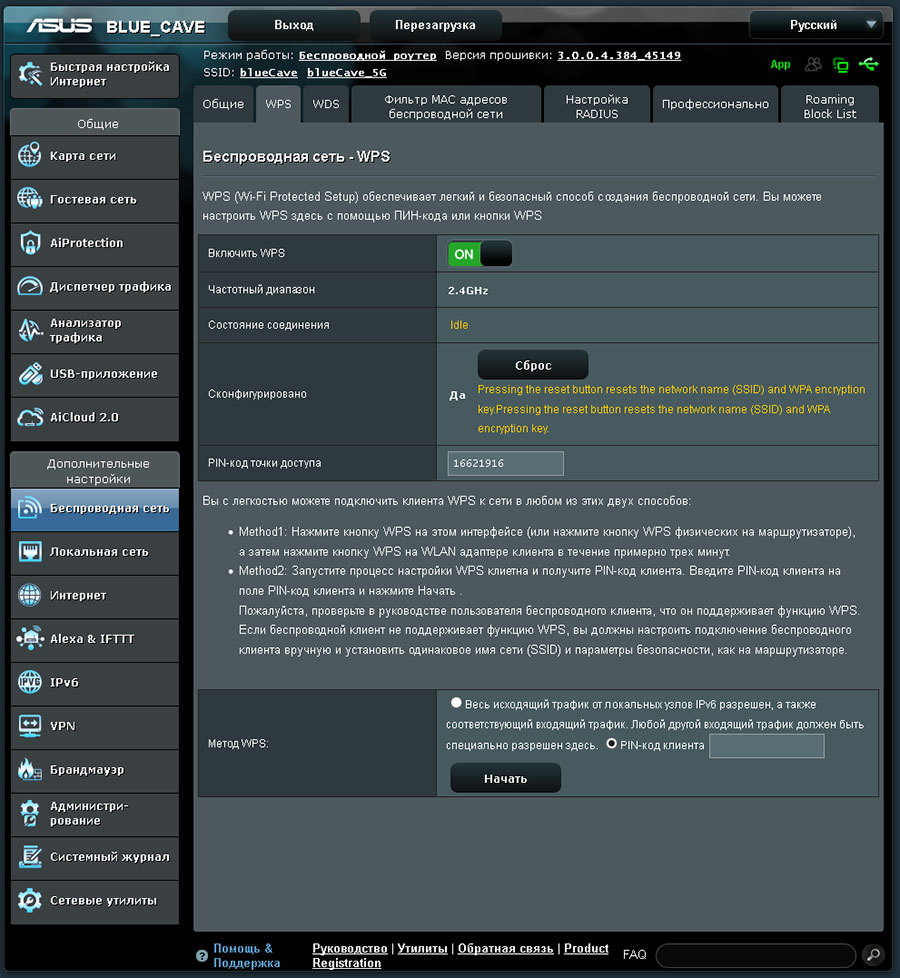
Task: Click the FAQ search input field
Action: tap(756, 955)
